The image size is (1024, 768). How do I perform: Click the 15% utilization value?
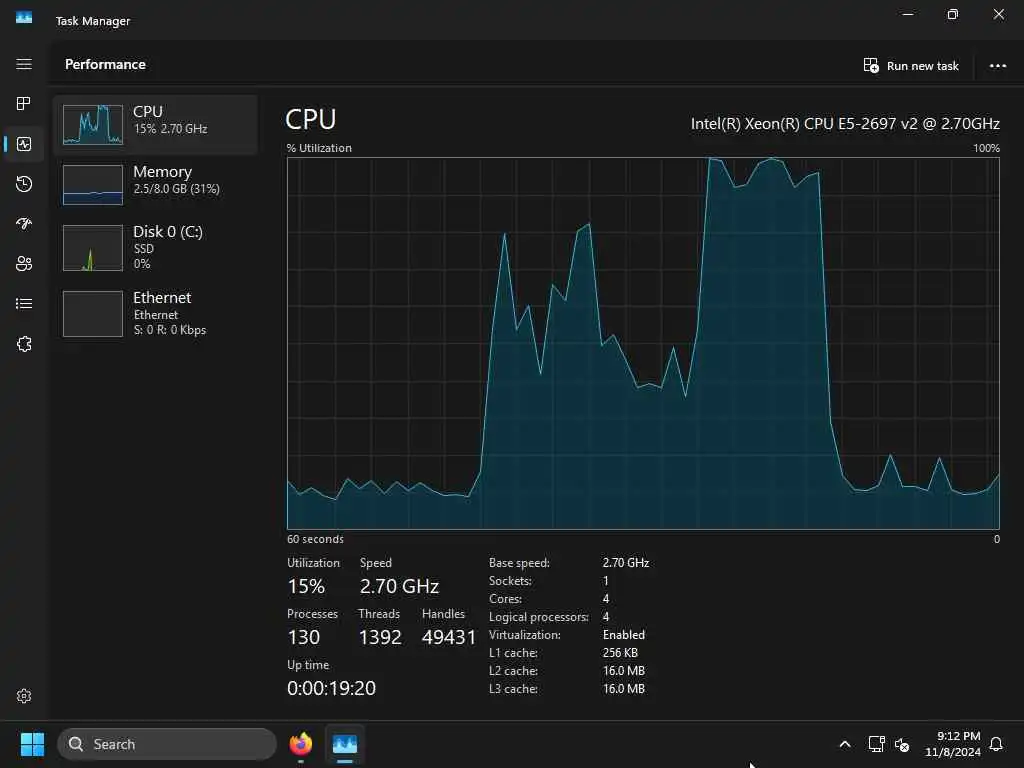pyautogui.click(x=306, y=586)
